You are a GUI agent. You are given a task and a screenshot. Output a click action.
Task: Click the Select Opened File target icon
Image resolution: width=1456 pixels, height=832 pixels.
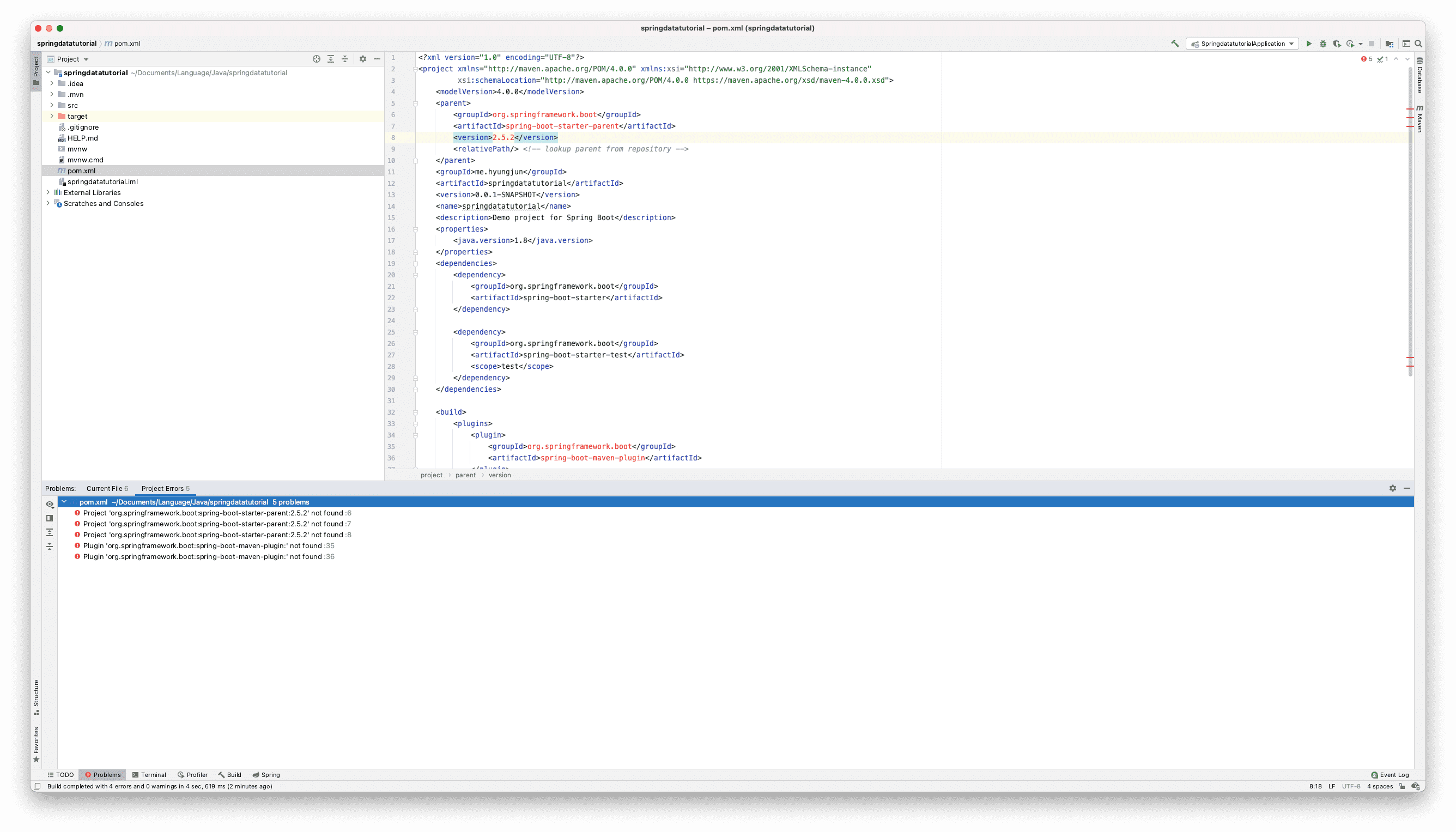click(317, 59)
